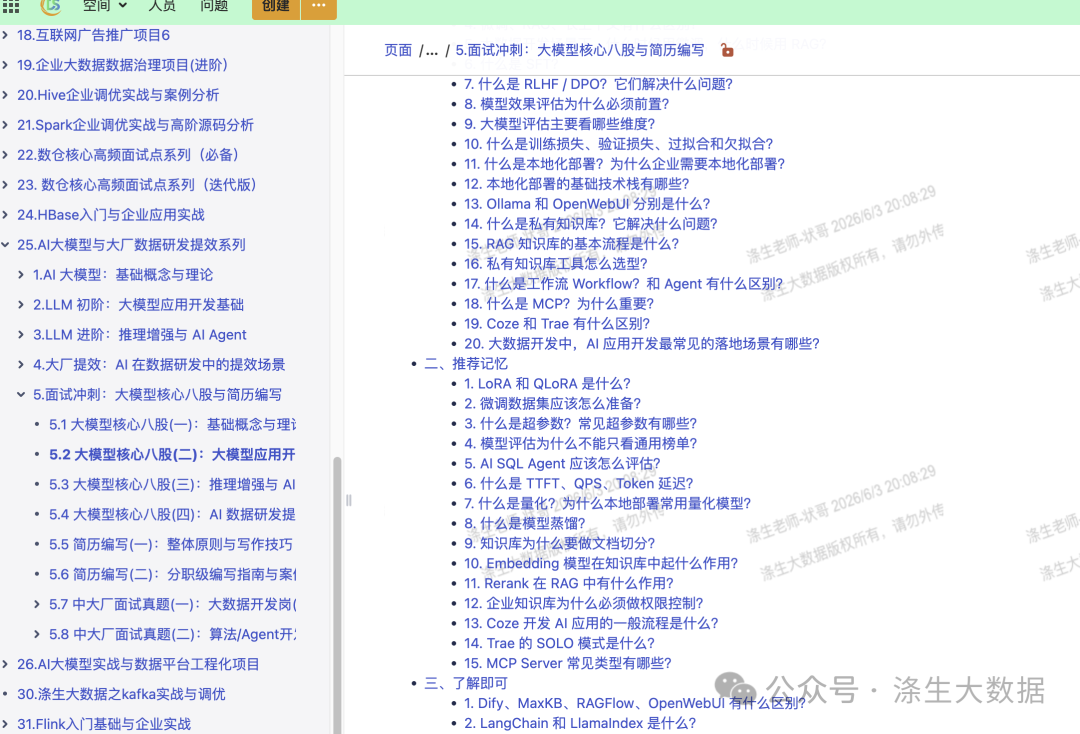Open 23. 数仓核心高频面试点系列（迭代版） page
The width and height of the screenshot is (1080, 734).
138,185
